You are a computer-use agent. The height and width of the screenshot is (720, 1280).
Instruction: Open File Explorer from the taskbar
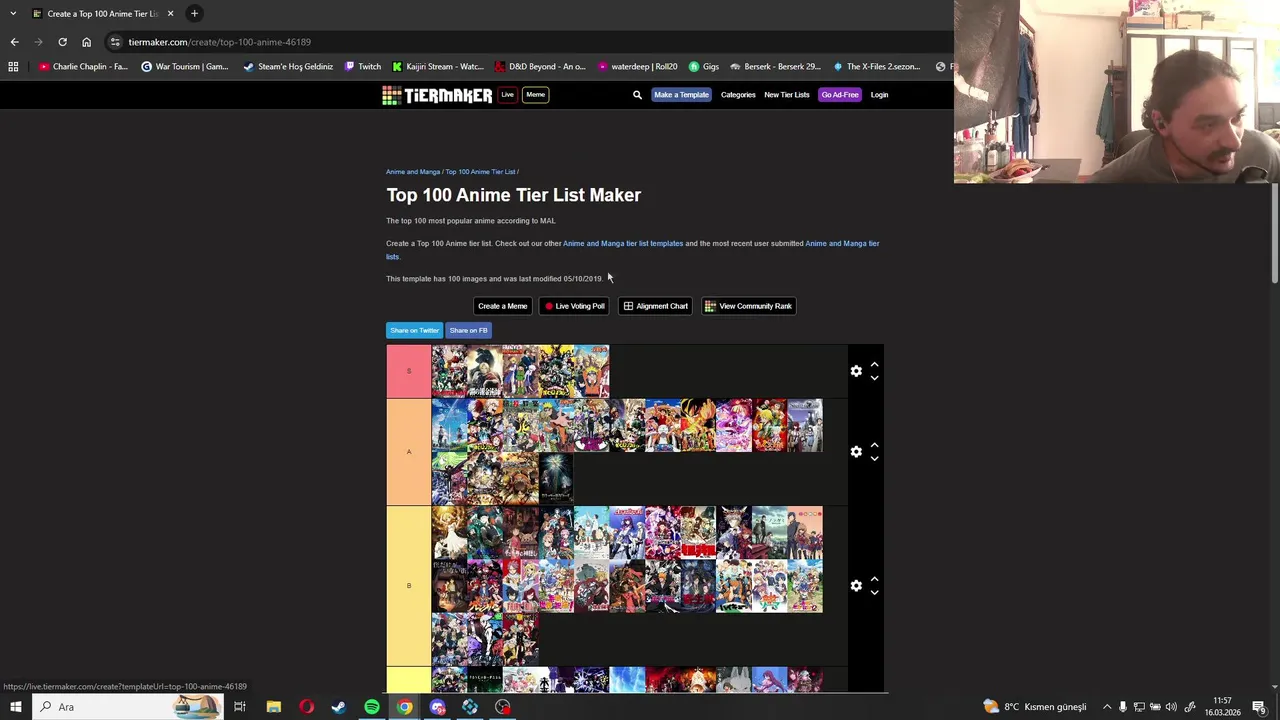pyautogui.click(x=273, y=707)
